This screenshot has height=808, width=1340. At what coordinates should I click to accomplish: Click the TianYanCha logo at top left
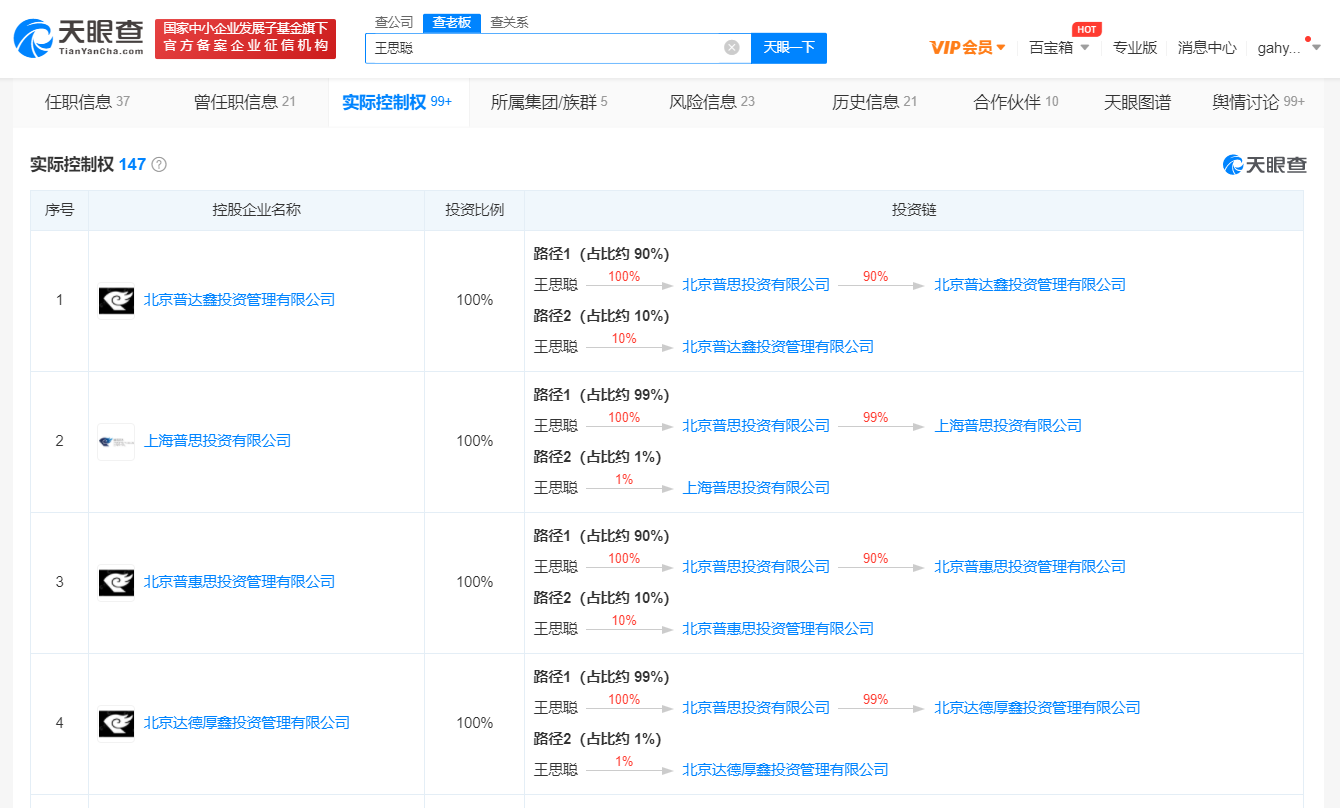[78, 38]
